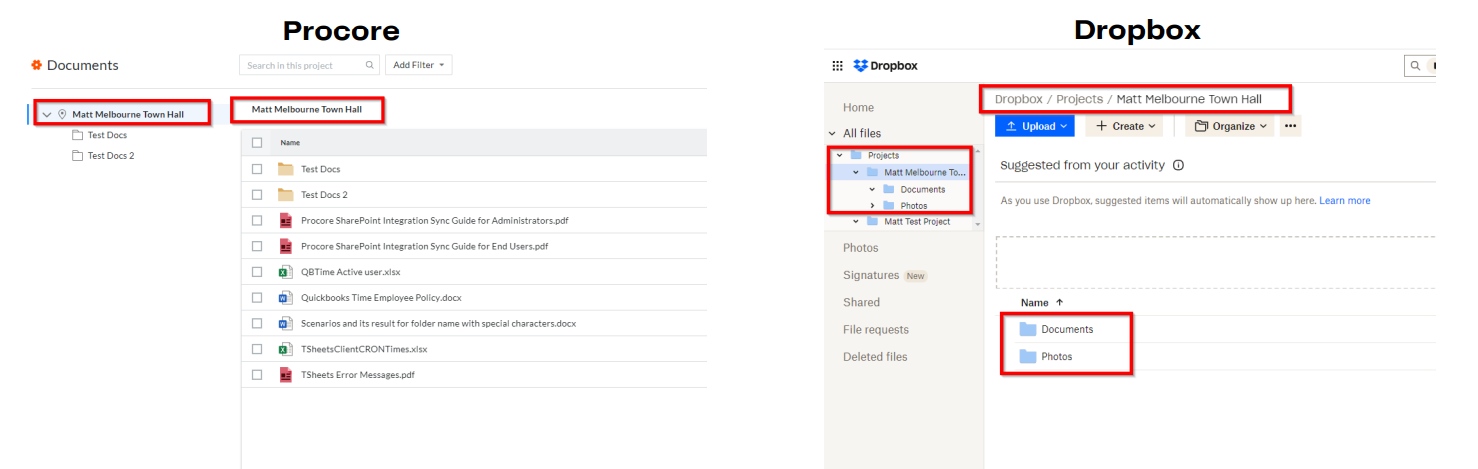
Task: Check the box for Test Docs 2 row
Action: (257, 195)
